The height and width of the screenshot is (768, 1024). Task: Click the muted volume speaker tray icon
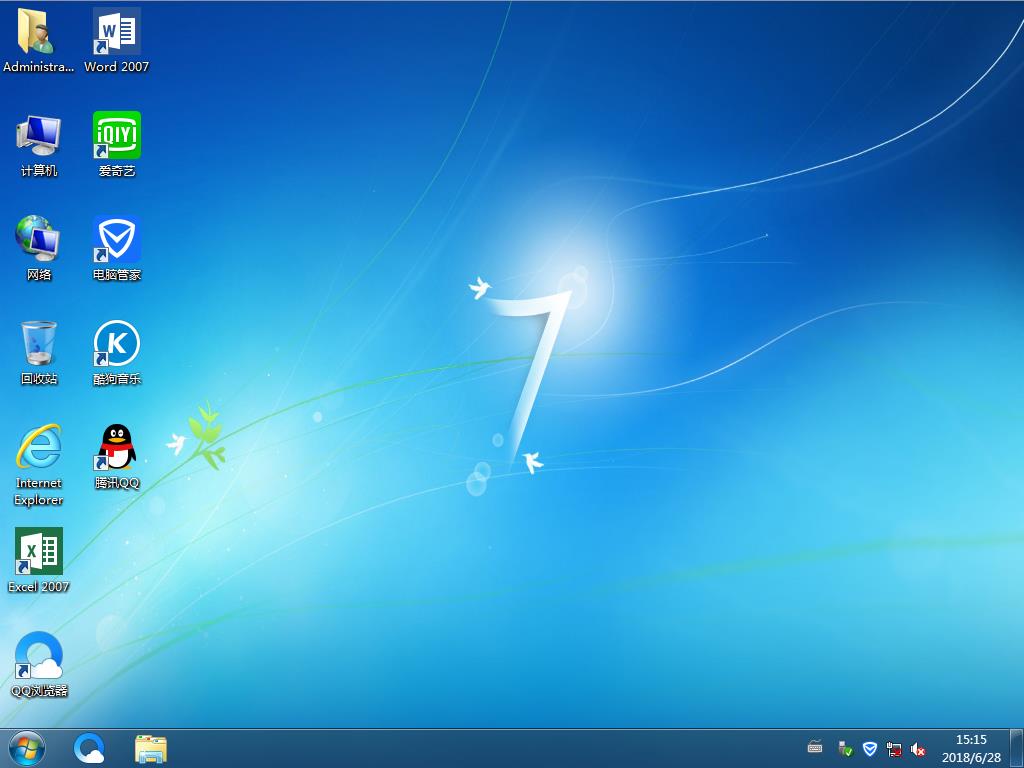pos(918,749)
